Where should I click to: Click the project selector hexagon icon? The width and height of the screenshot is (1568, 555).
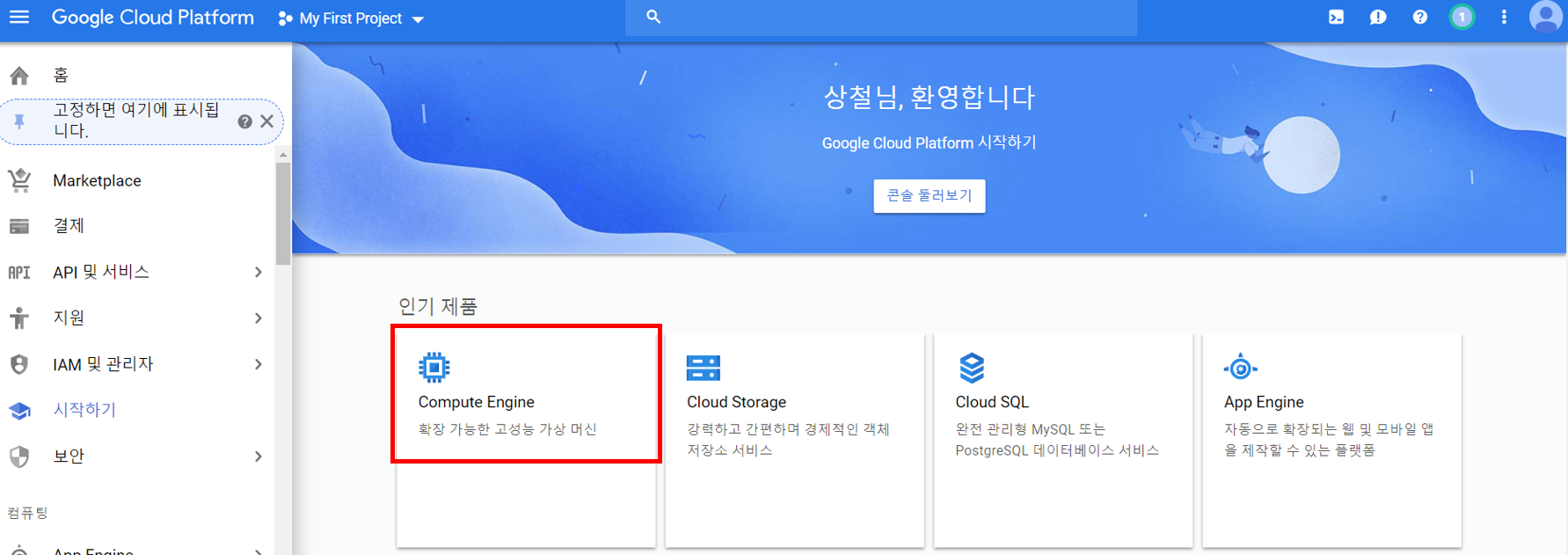(x=285, y=18)
